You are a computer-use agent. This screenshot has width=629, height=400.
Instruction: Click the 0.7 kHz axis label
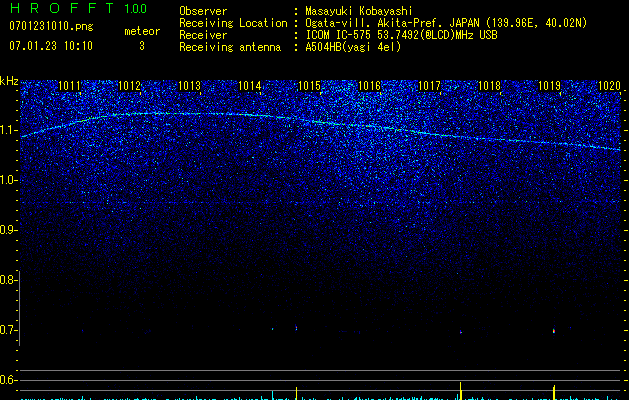click(9, 330)
